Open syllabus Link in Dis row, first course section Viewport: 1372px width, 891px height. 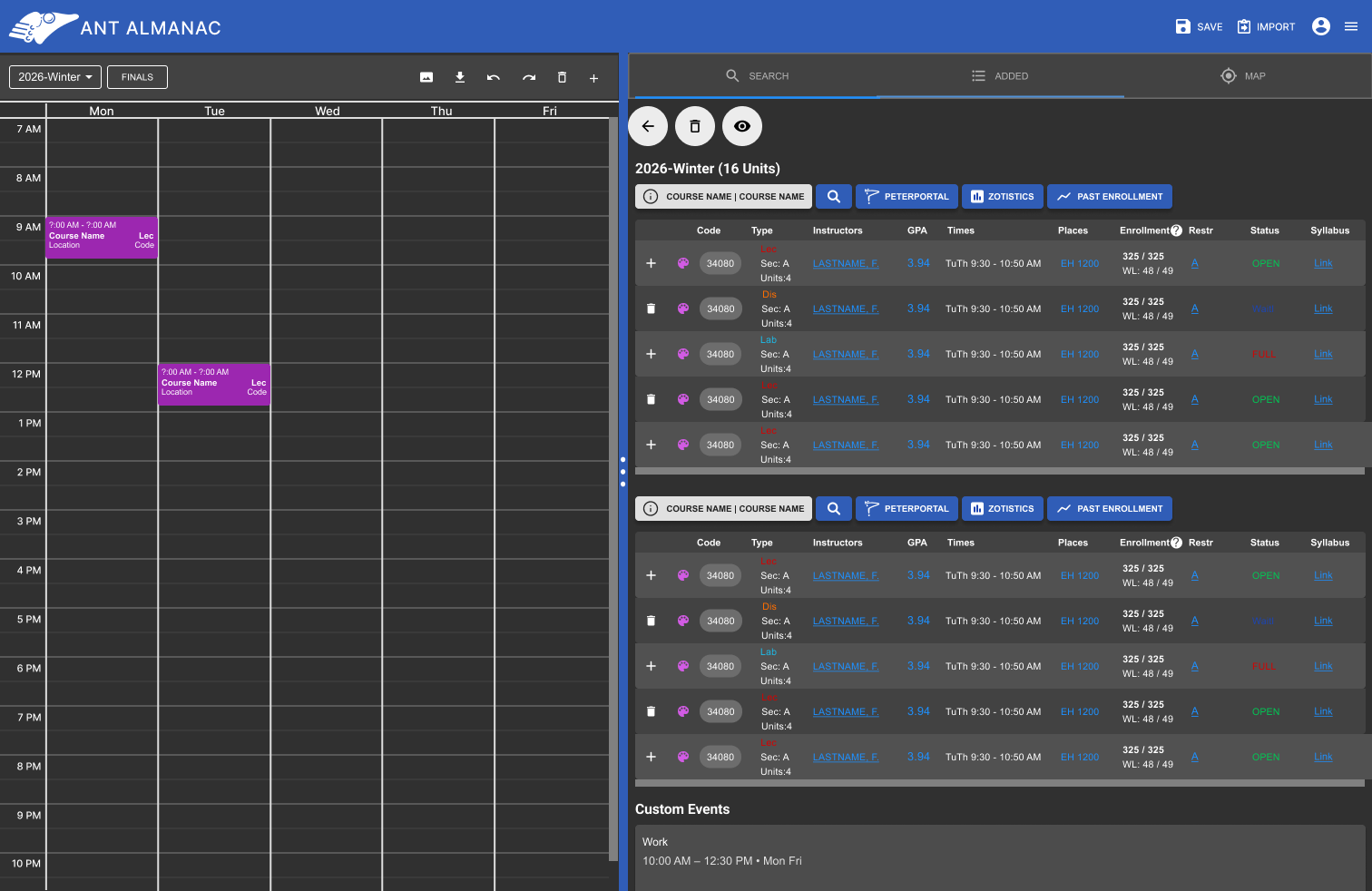pyautogui.click(x=1323, y=309)
